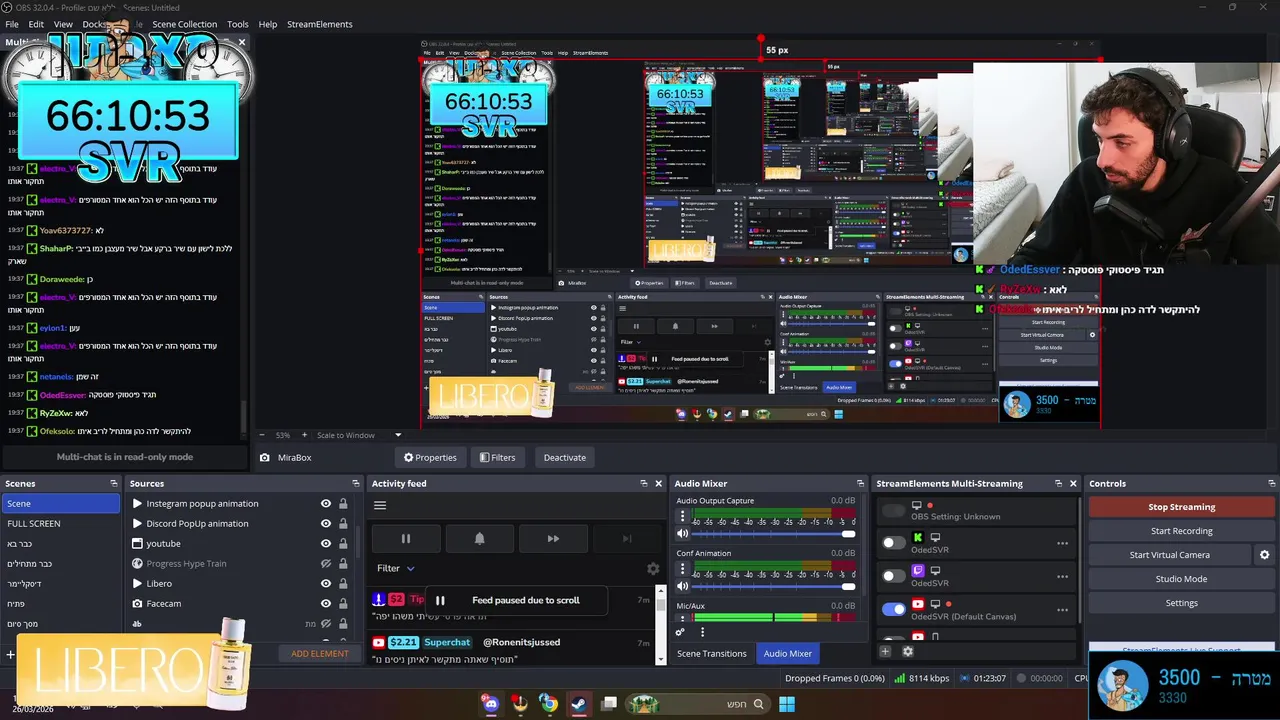Image resolution: width=1280 pixels, height=720 pixels.
Task: Open Kick OdedSVR more options
Action: (1062, 544)
